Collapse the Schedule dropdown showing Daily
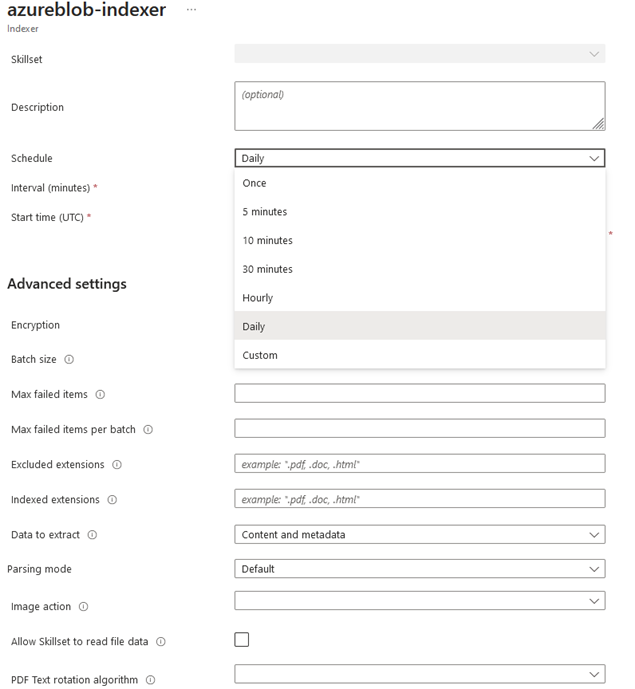This screenshot has width=635, height=689. (419, 158)
